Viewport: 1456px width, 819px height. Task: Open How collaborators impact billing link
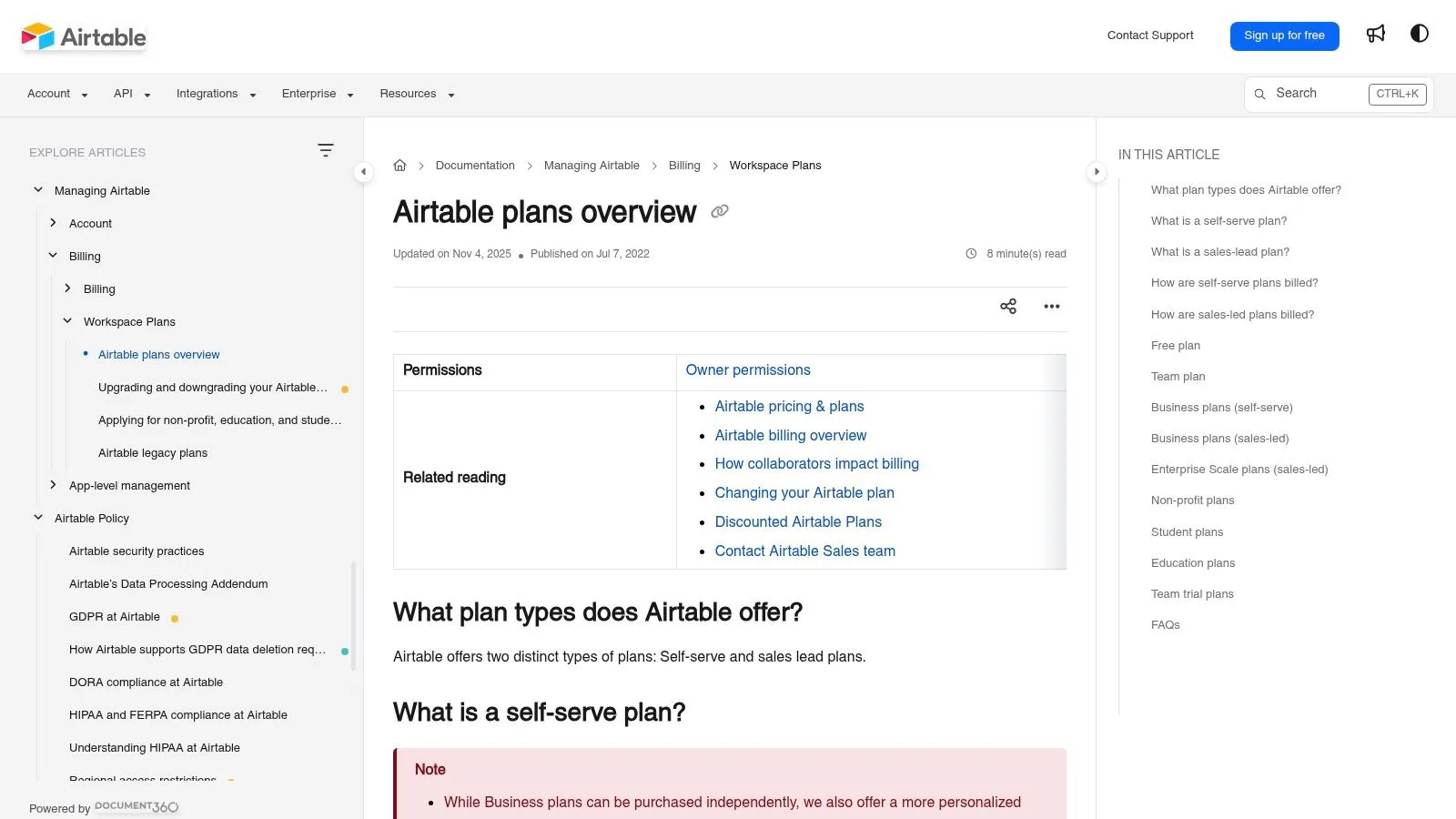(x=816, y=464)
